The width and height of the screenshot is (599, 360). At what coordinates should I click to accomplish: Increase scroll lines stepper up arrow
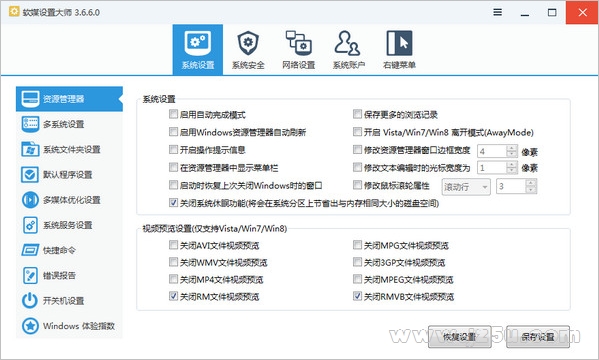531,183
